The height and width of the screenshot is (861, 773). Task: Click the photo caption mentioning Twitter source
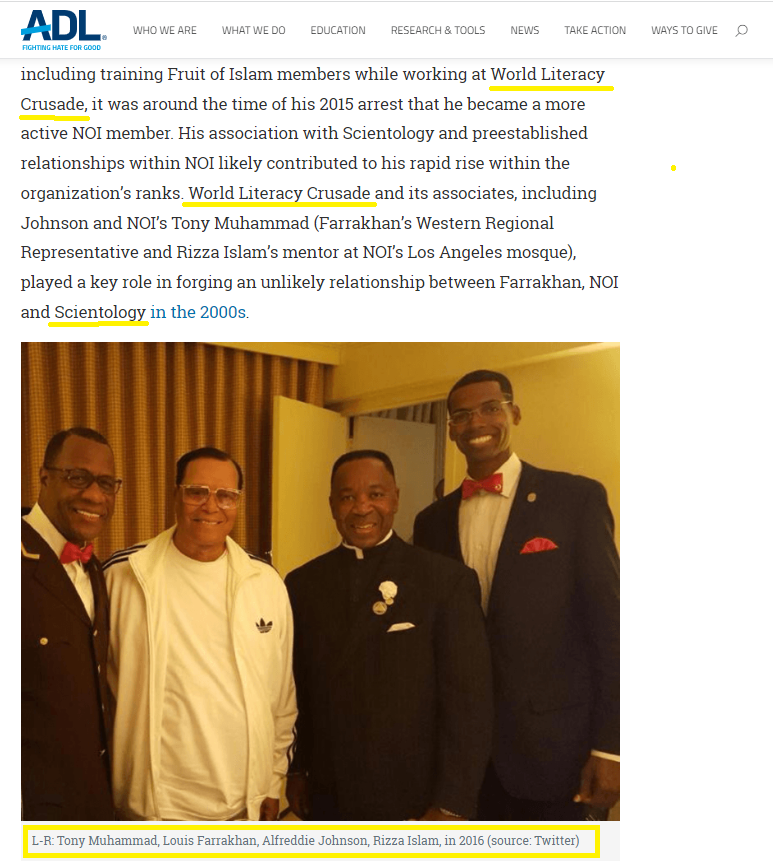[x=305, y=841]
